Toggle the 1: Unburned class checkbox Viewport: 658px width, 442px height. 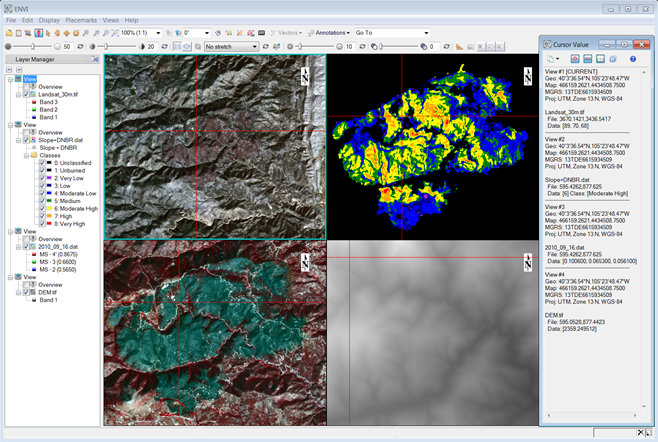coord(41,170)
